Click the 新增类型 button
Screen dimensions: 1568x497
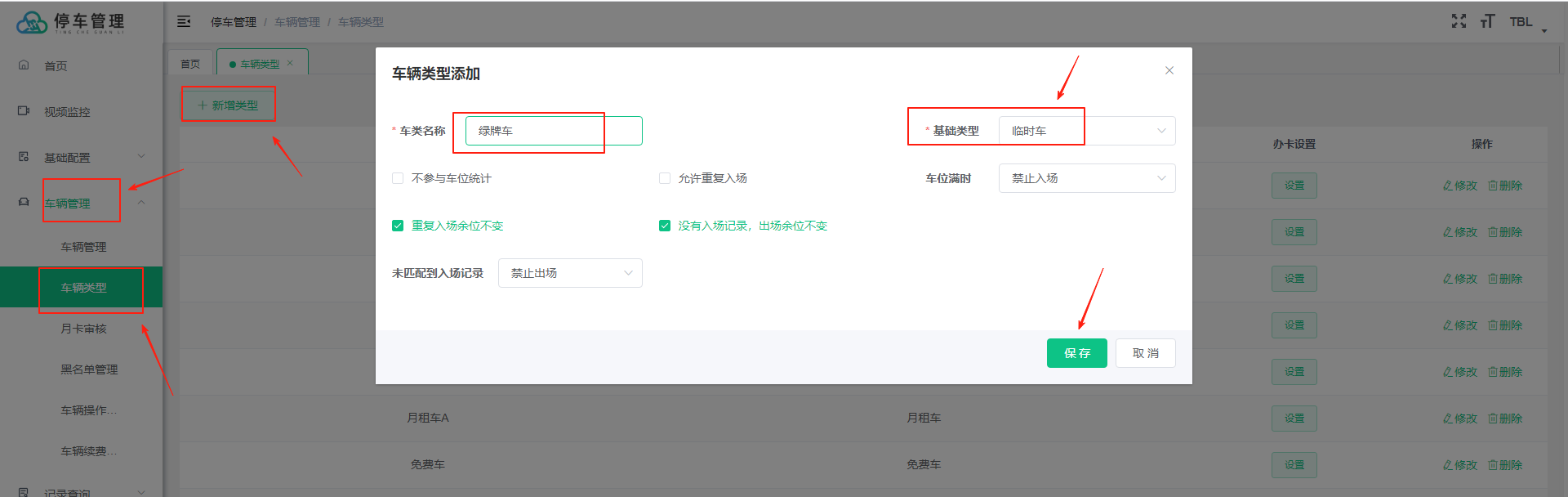coord(228,105)
